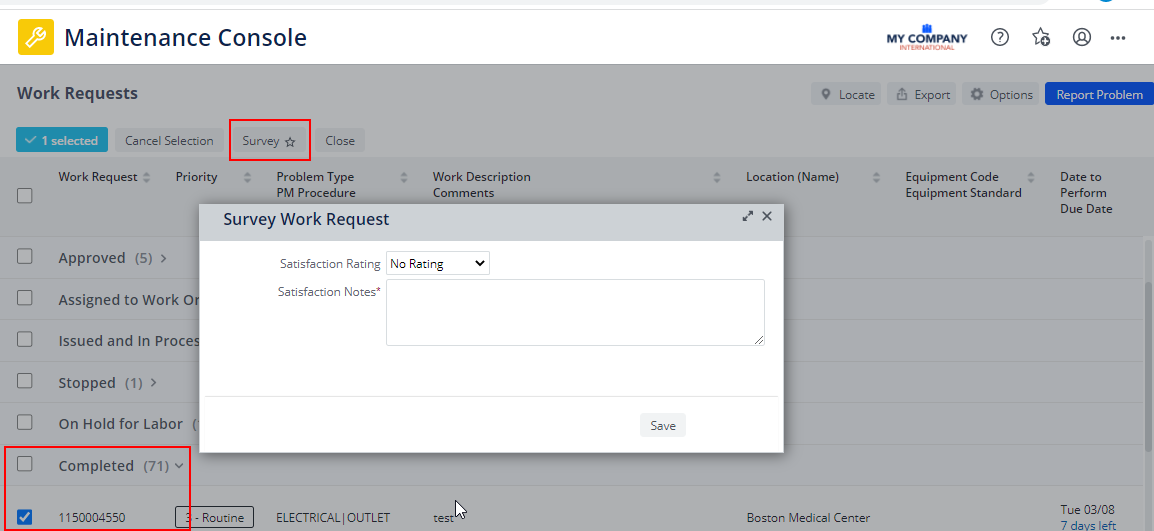Expand the Approved group
The image size is (1154, 531).
coord(164,258)
